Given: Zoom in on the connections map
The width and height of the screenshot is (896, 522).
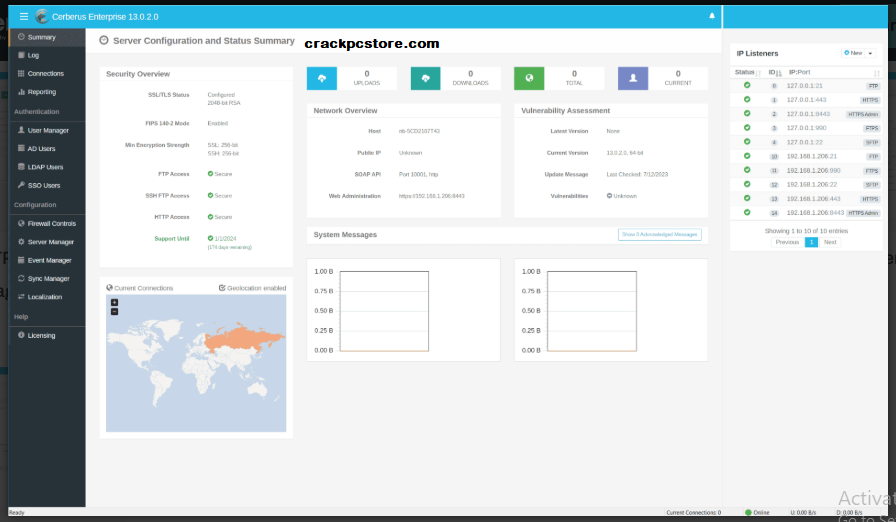Looking at the screenshot, I should pos(114,303).
